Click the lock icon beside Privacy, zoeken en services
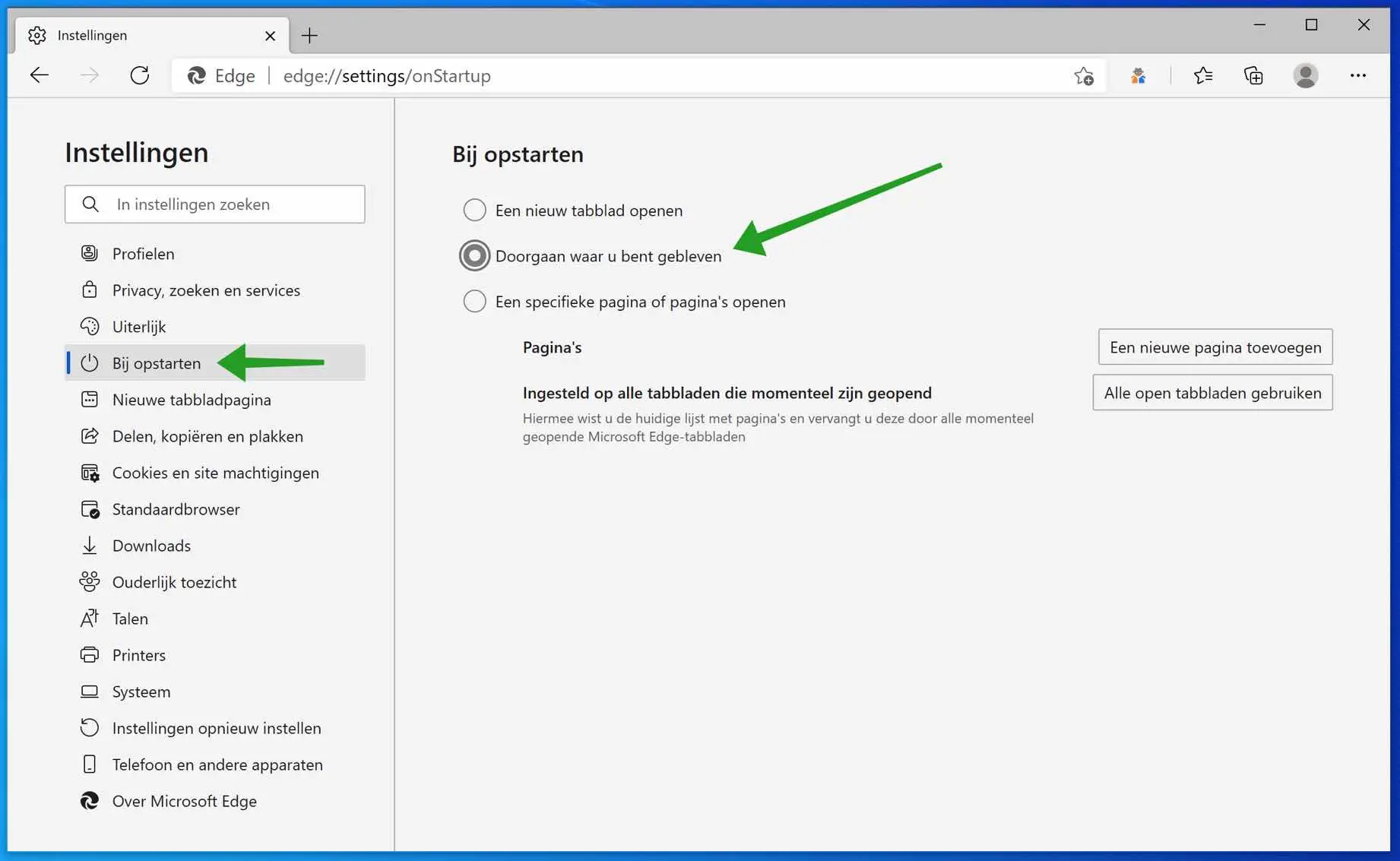1400x861 pixels. tap(90, 290)
